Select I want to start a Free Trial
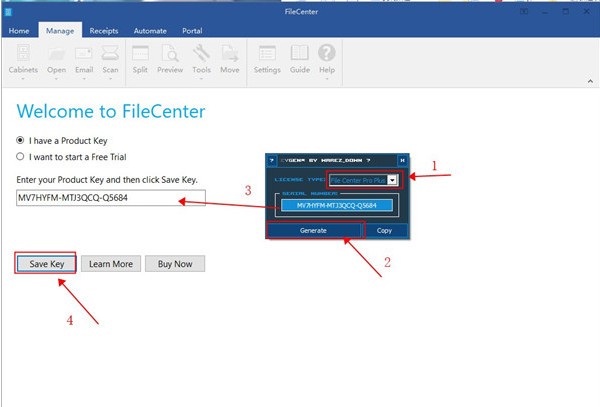 (20, 156)
